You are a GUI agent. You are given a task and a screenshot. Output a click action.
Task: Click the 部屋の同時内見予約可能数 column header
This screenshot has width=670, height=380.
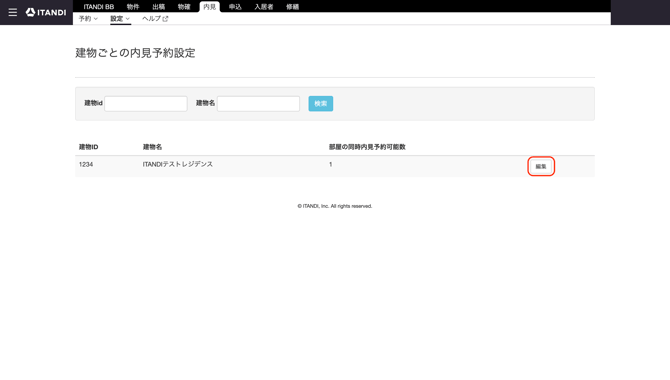click(367, 147)
